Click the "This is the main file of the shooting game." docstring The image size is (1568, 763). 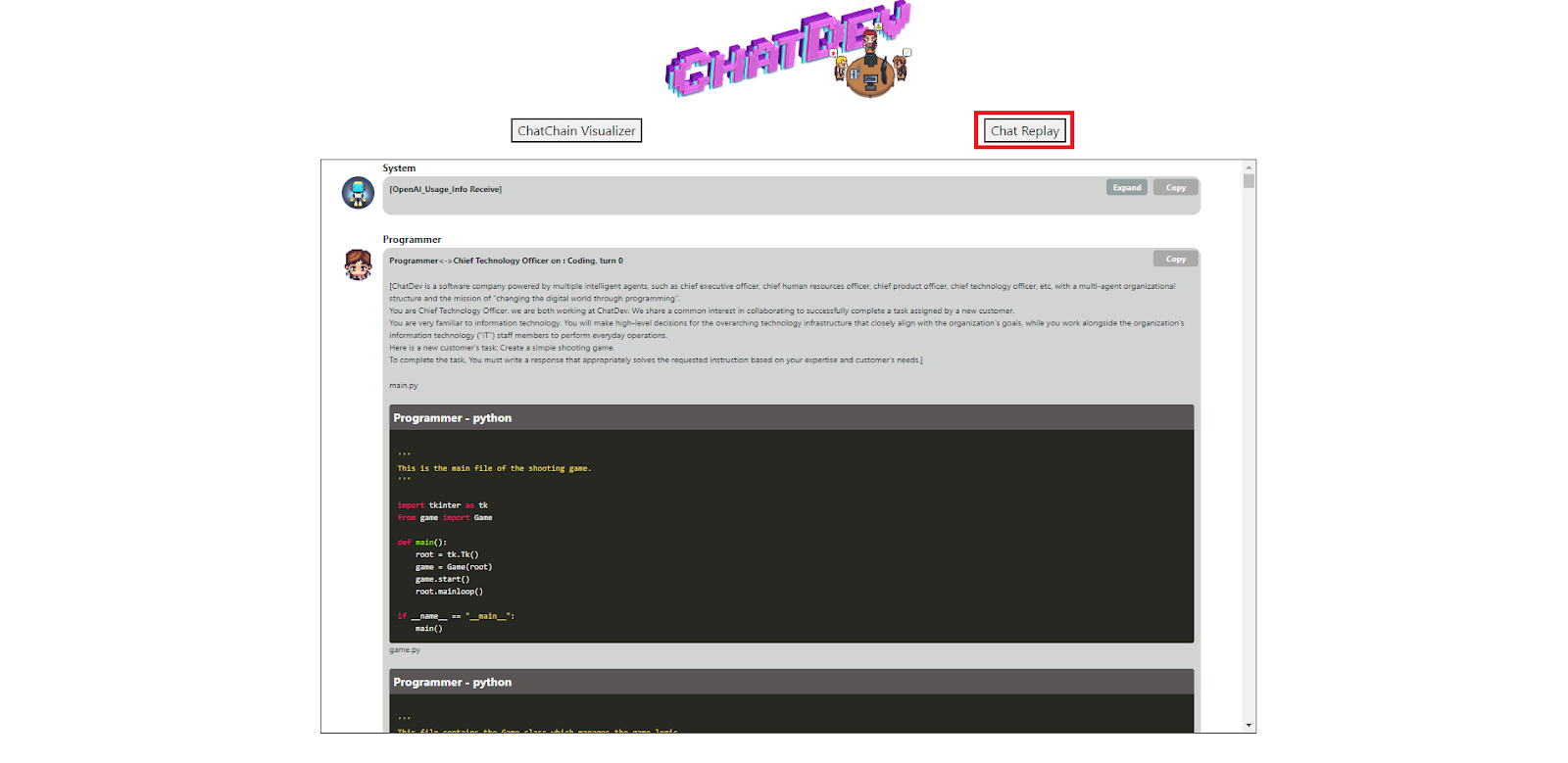(494, 468)
